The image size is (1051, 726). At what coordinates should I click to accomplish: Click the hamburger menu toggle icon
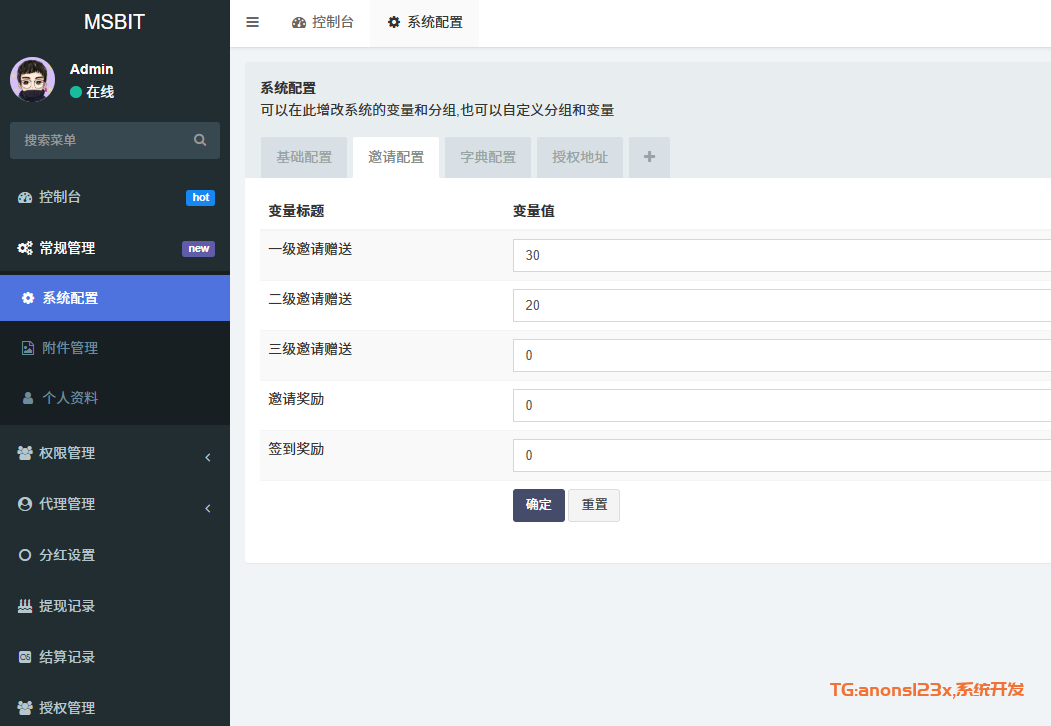tap(252, 22)
